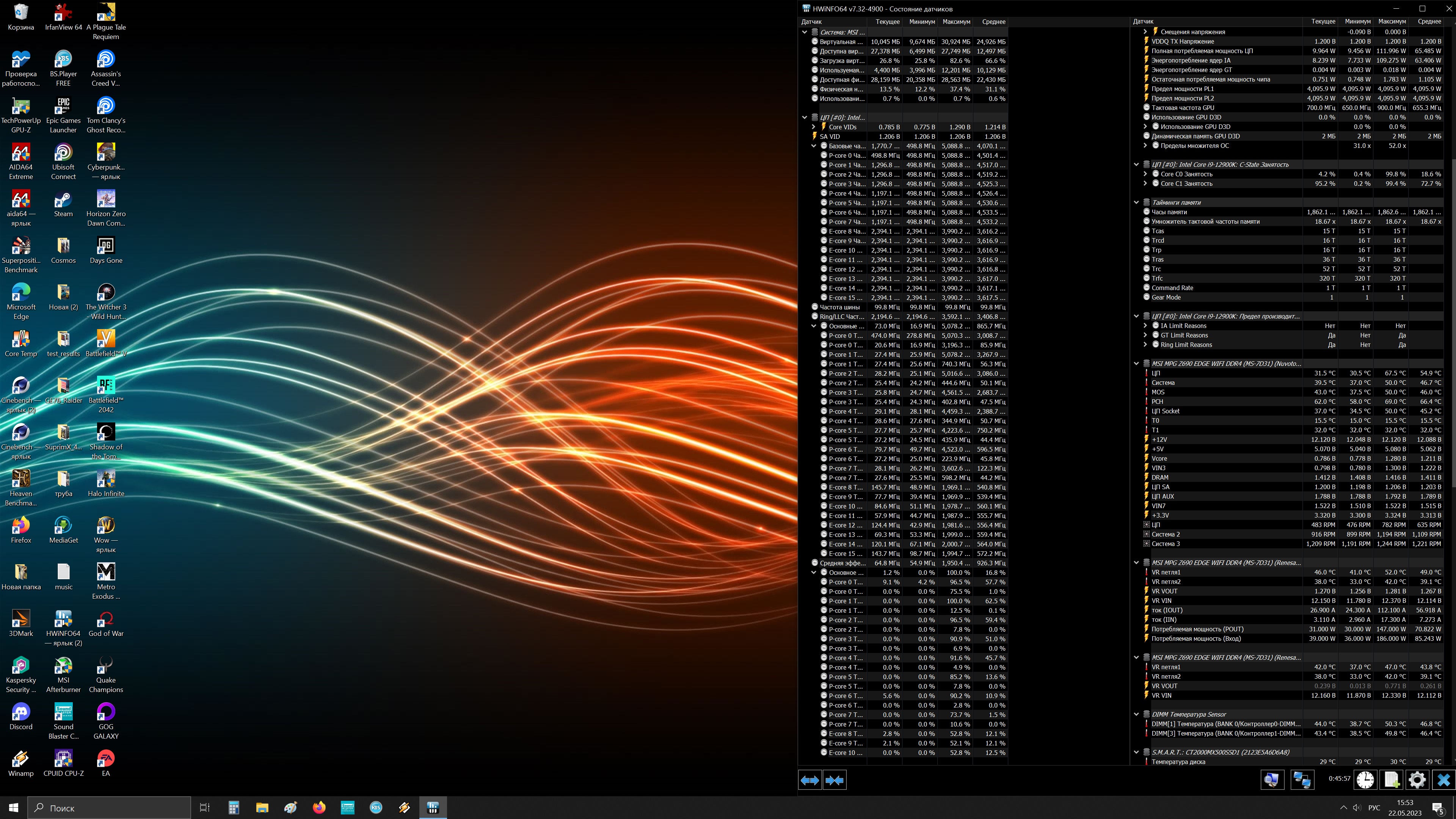Viewport: 1456px width, 819px height.
Task: Collapse the DIMM Температура Sensor group
Action: click(1136, 714)
